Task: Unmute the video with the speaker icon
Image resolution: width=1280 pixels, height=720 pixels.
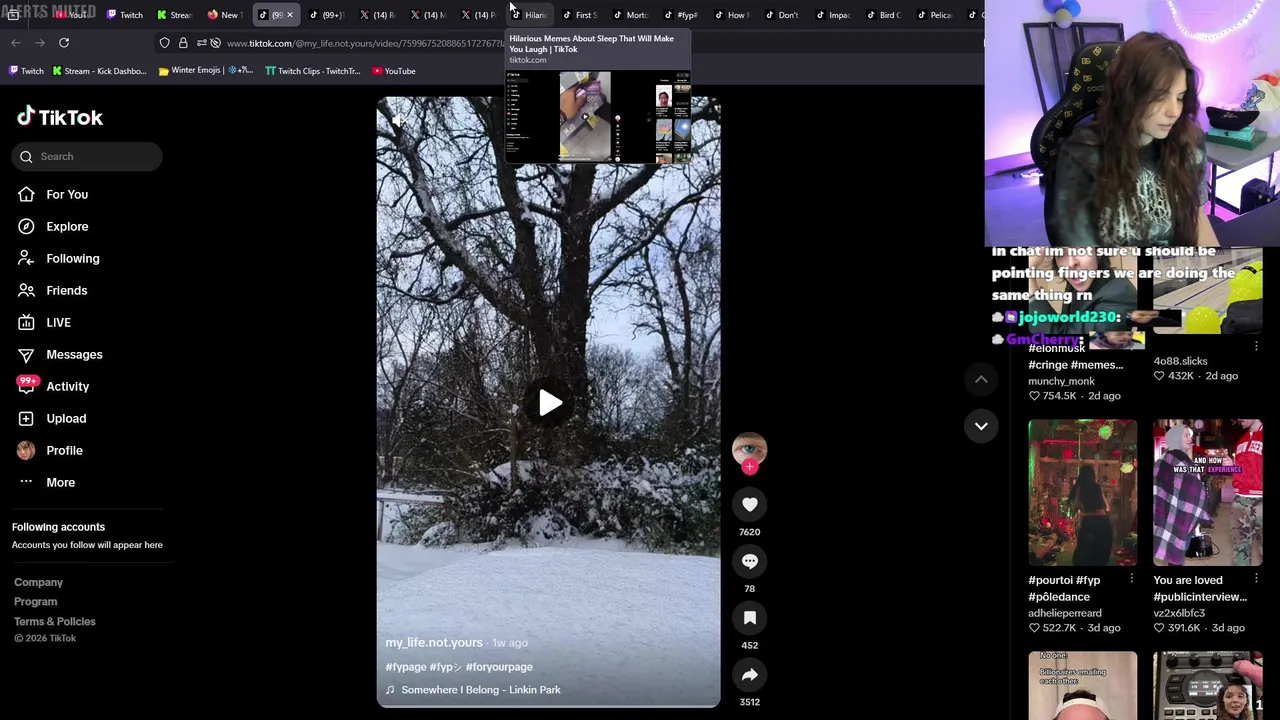Action: 397,121
